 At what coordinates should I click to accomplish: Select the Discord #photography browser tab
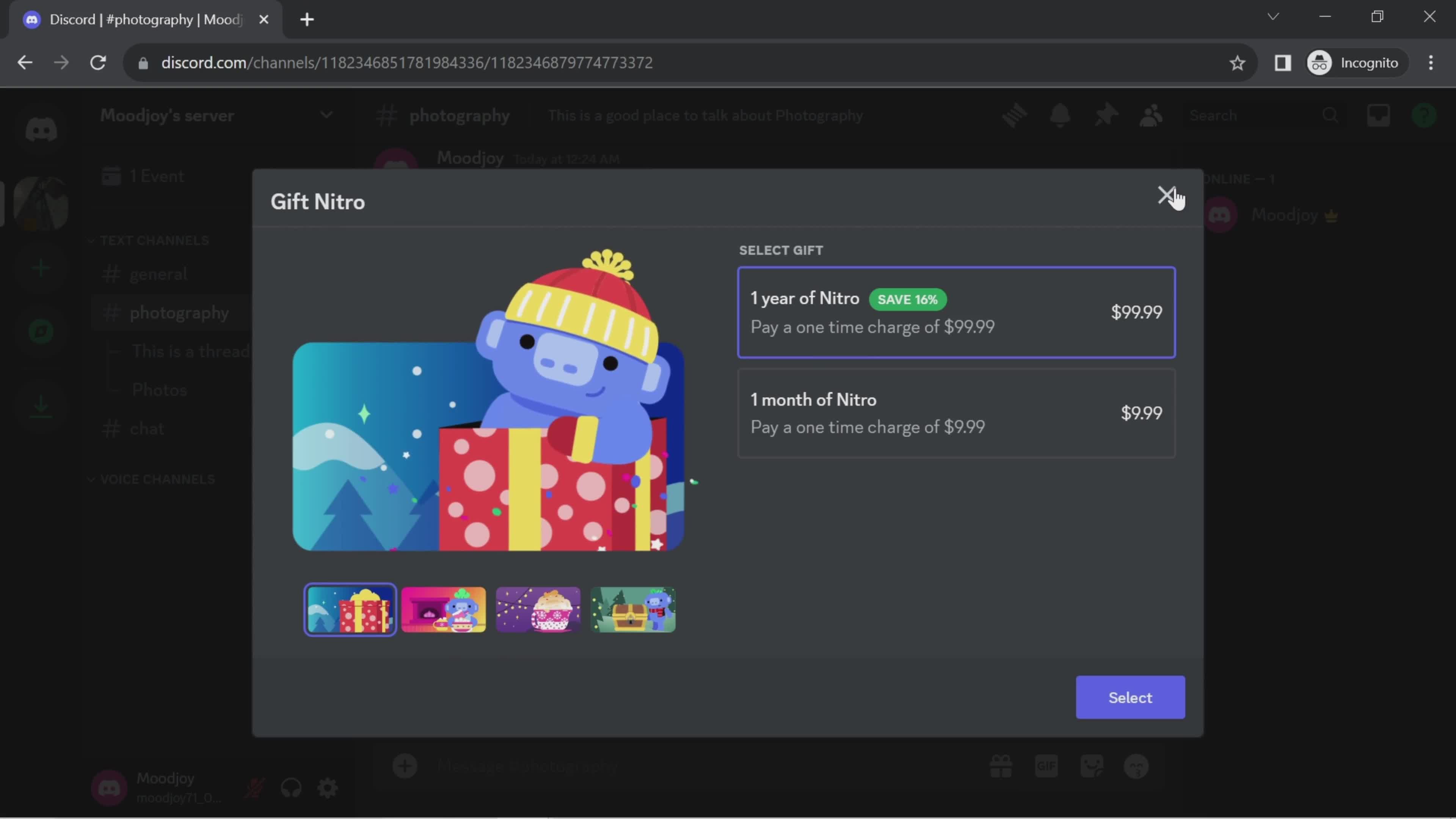pos(146,20)
